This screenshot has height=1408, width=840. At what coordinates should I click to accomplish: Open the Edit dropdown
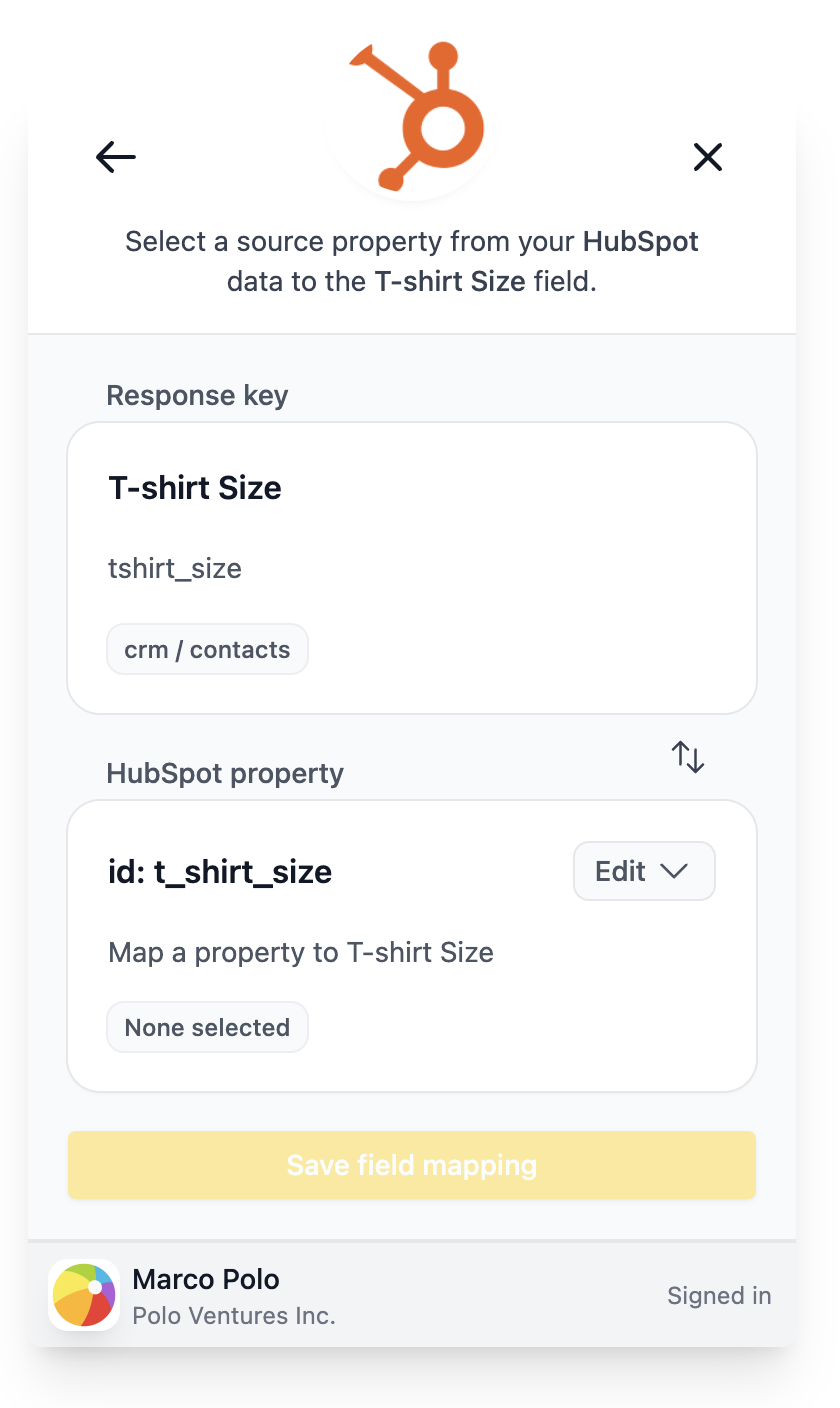pyautogui.click(x=644, y=871)
